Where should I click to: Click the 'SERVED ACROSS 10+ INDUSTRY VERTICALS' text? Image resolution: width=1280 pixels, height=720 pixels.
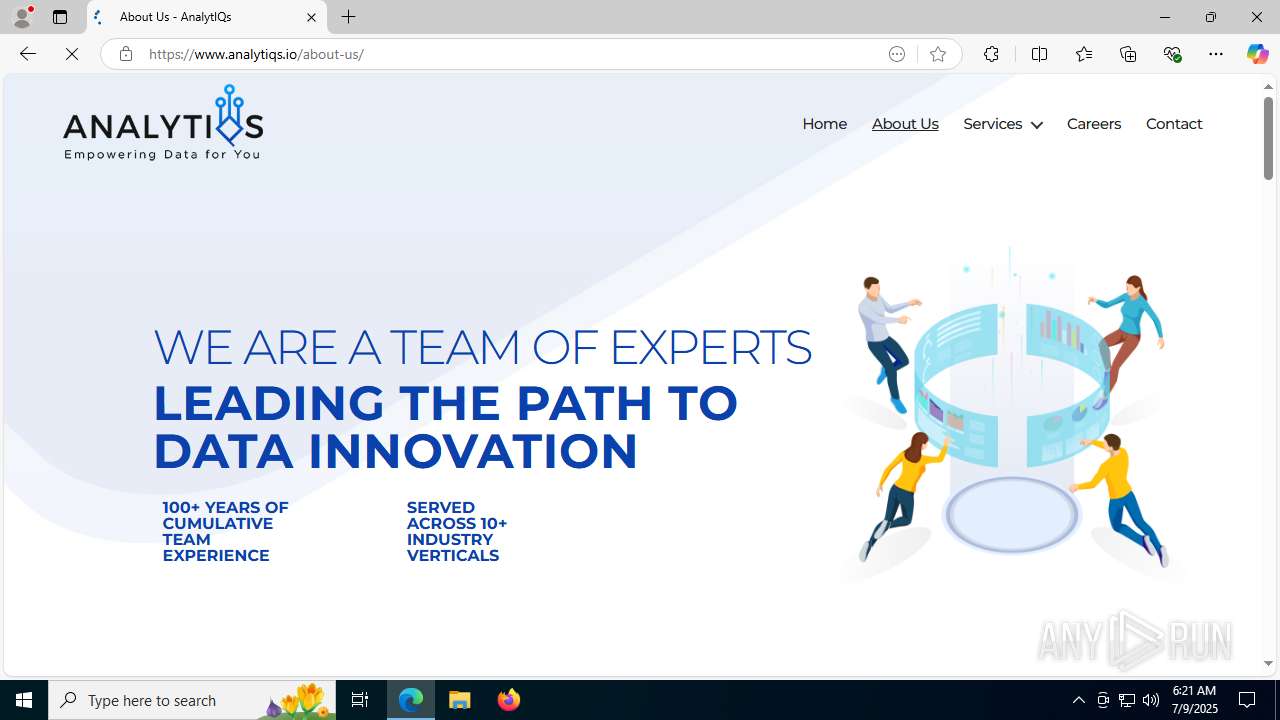[456, 531]
